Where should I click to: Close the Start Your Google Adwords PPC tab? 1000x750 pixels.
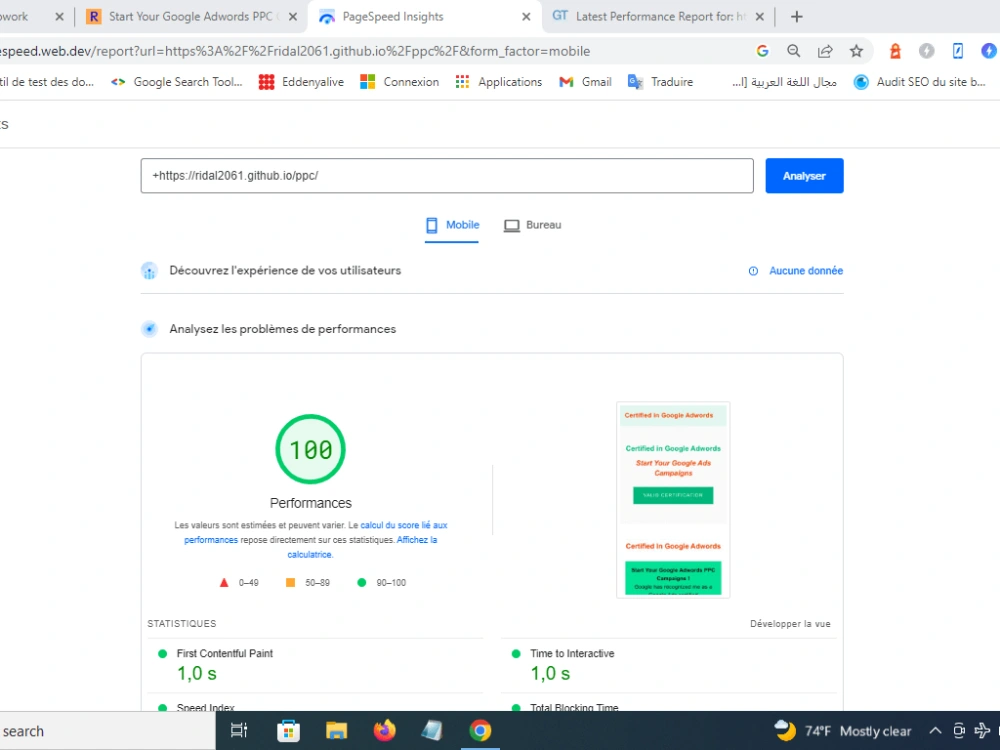coord(293,17)
